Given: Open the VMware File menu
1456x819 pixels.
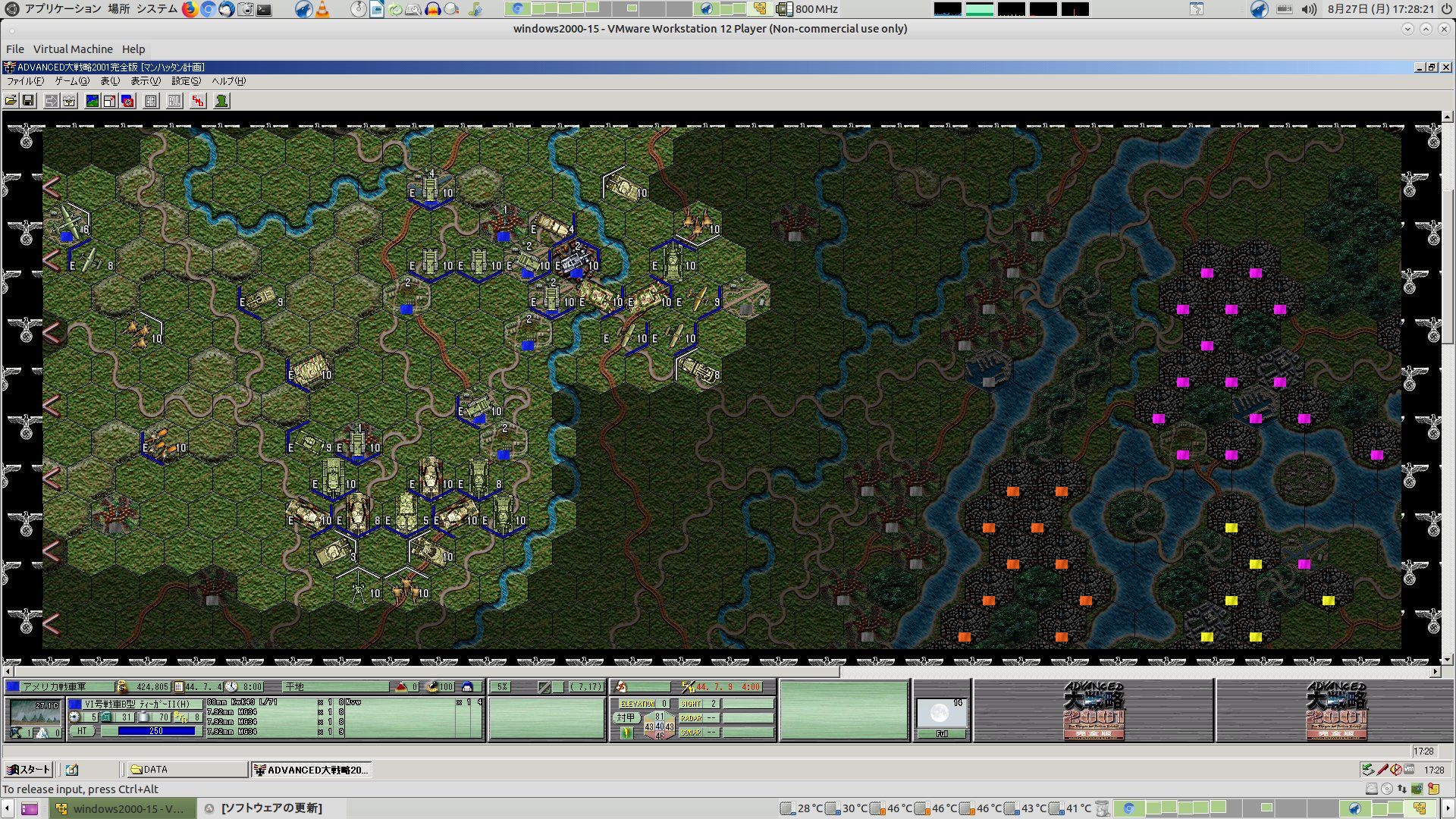Looking at the screenshot, I should pos(15,49).
